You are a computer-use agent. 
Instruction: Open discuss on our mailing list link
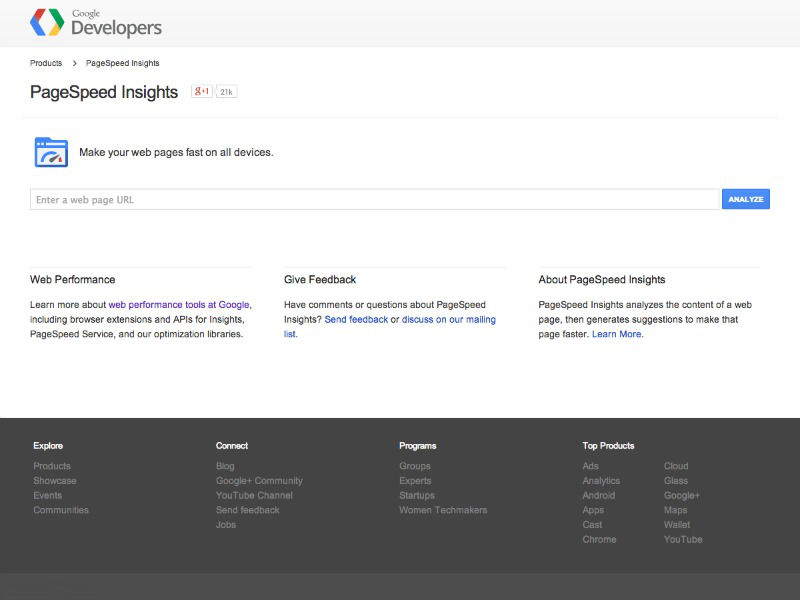(390, 327)
